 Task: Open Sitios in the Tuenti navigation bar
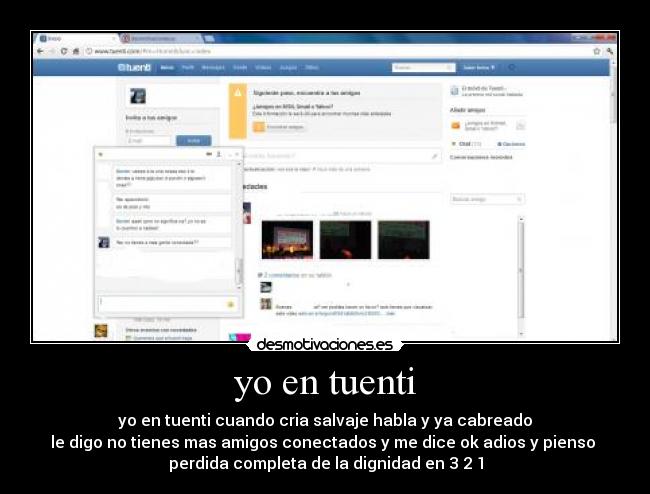pyautogui.click(x=312, y=68)
